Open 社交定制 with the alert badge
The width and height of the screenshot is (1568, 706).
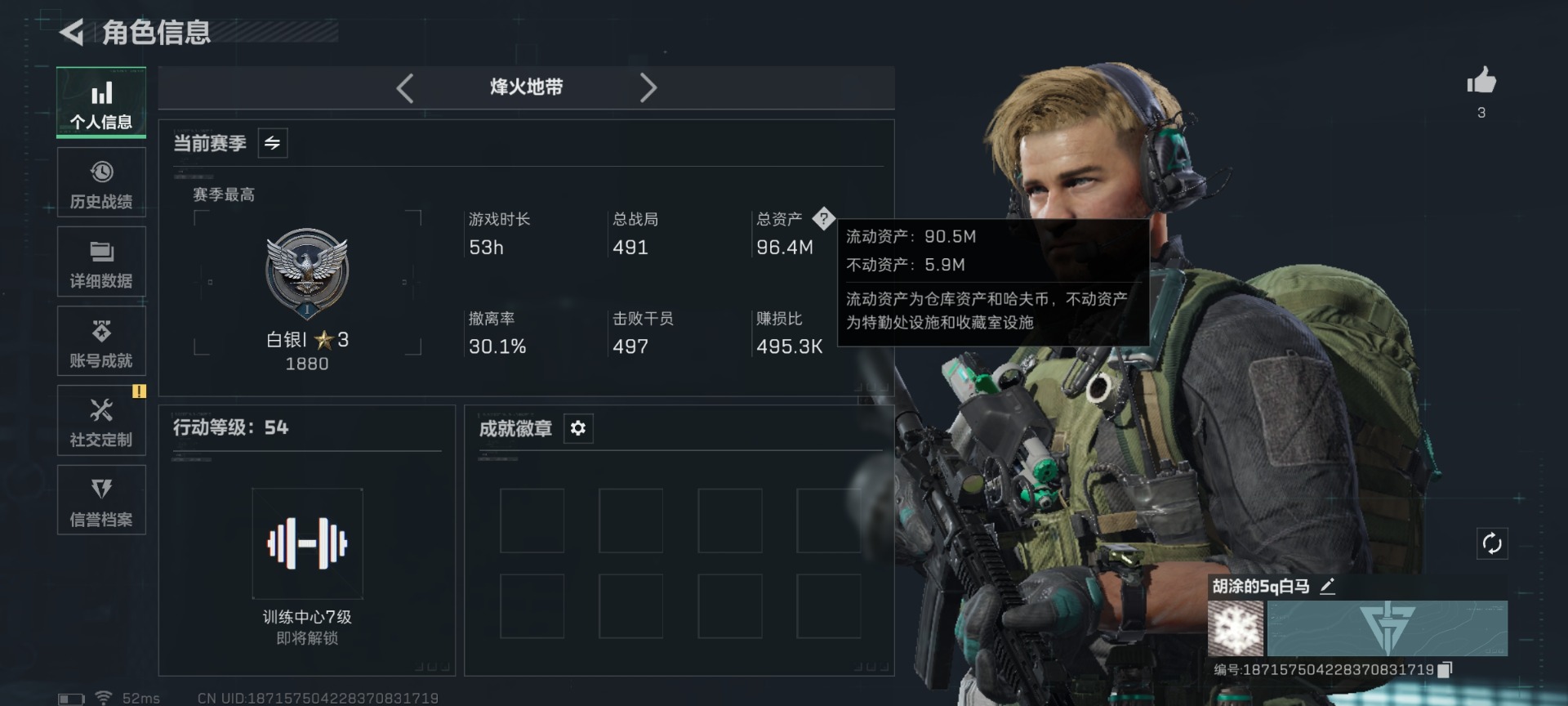(x=101, y=421)
